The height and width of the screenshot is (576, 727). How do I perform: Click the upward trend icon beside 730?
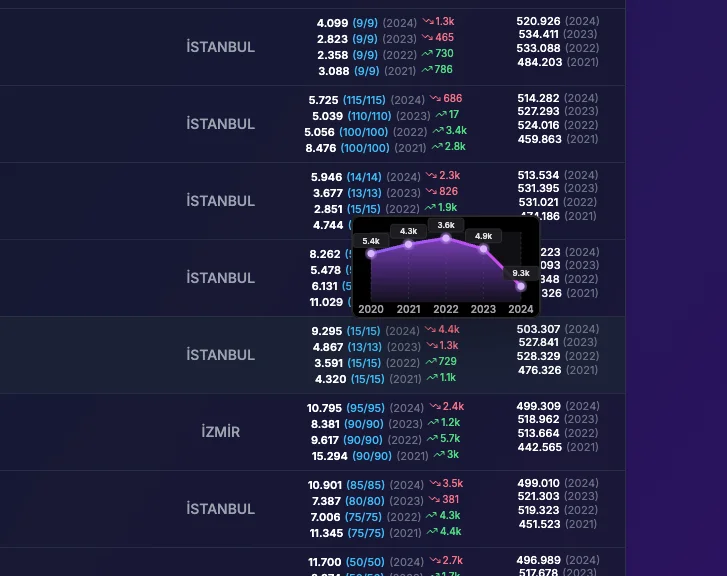click(427, 54)
